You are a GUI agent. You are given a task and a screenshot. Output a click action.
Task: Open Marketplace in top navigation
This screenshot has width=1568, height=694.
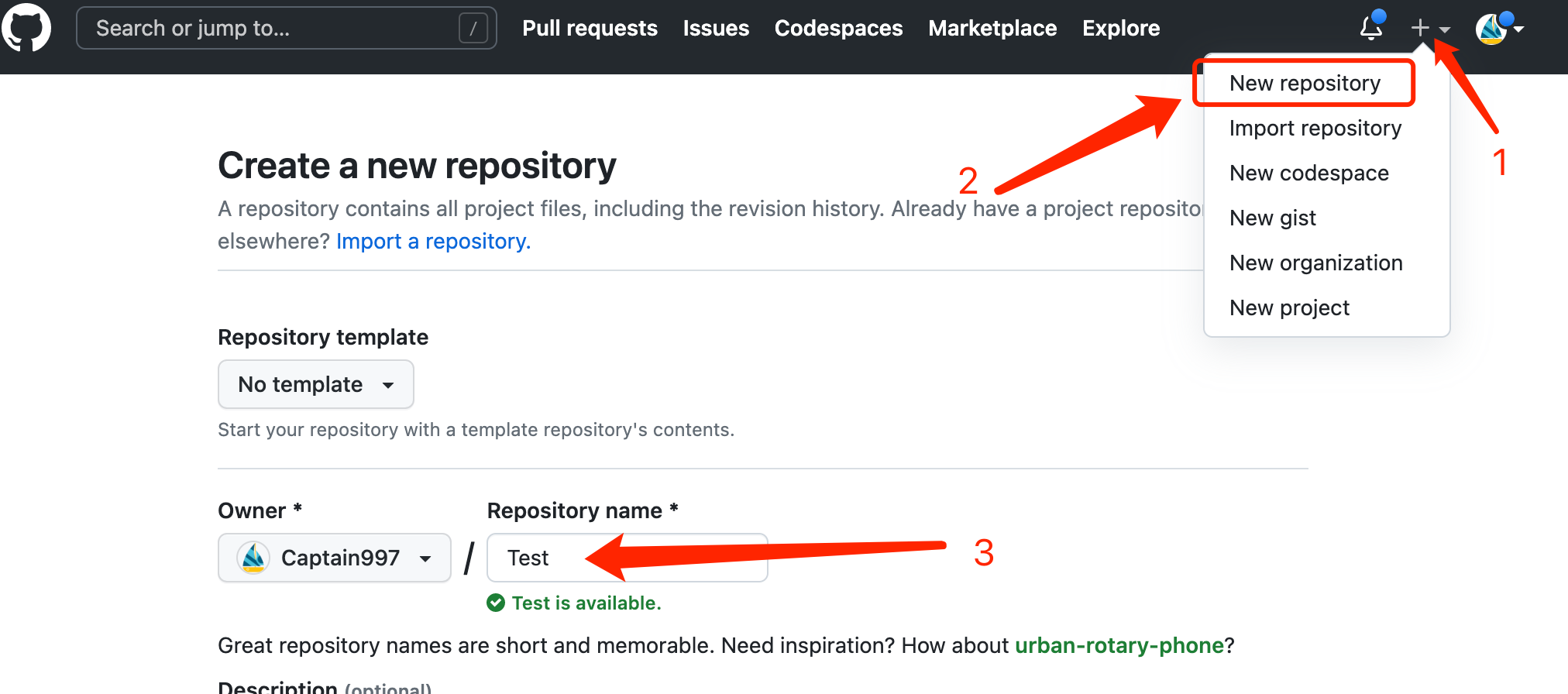pyautogui.click(x=992, y=28)
